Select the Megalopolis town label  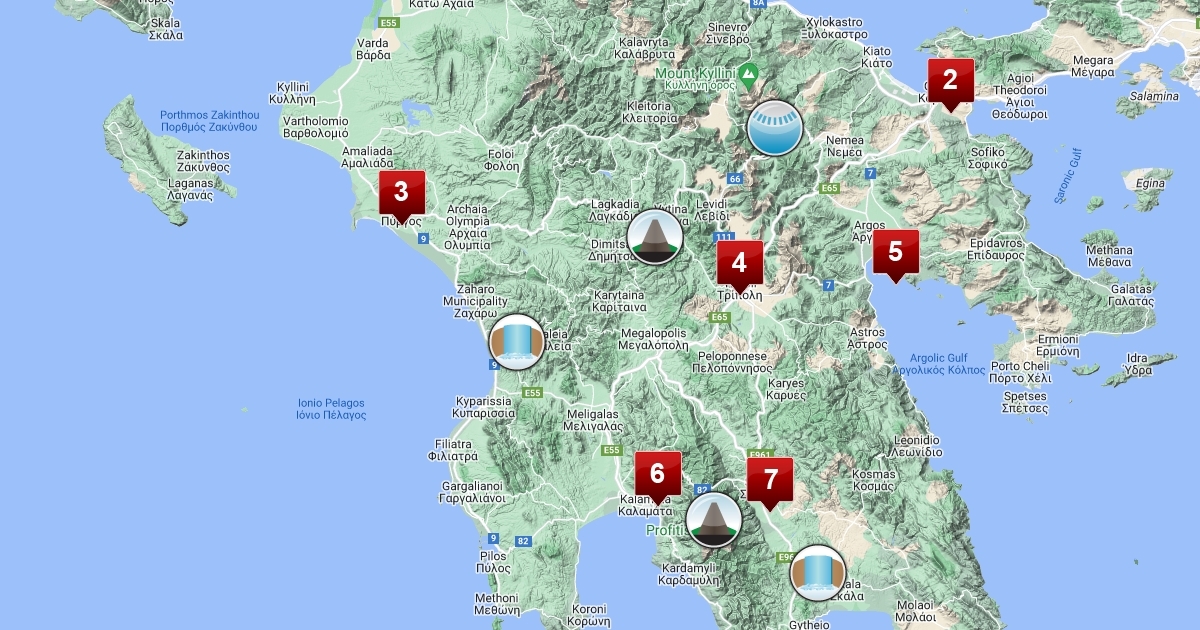point(654,338)
